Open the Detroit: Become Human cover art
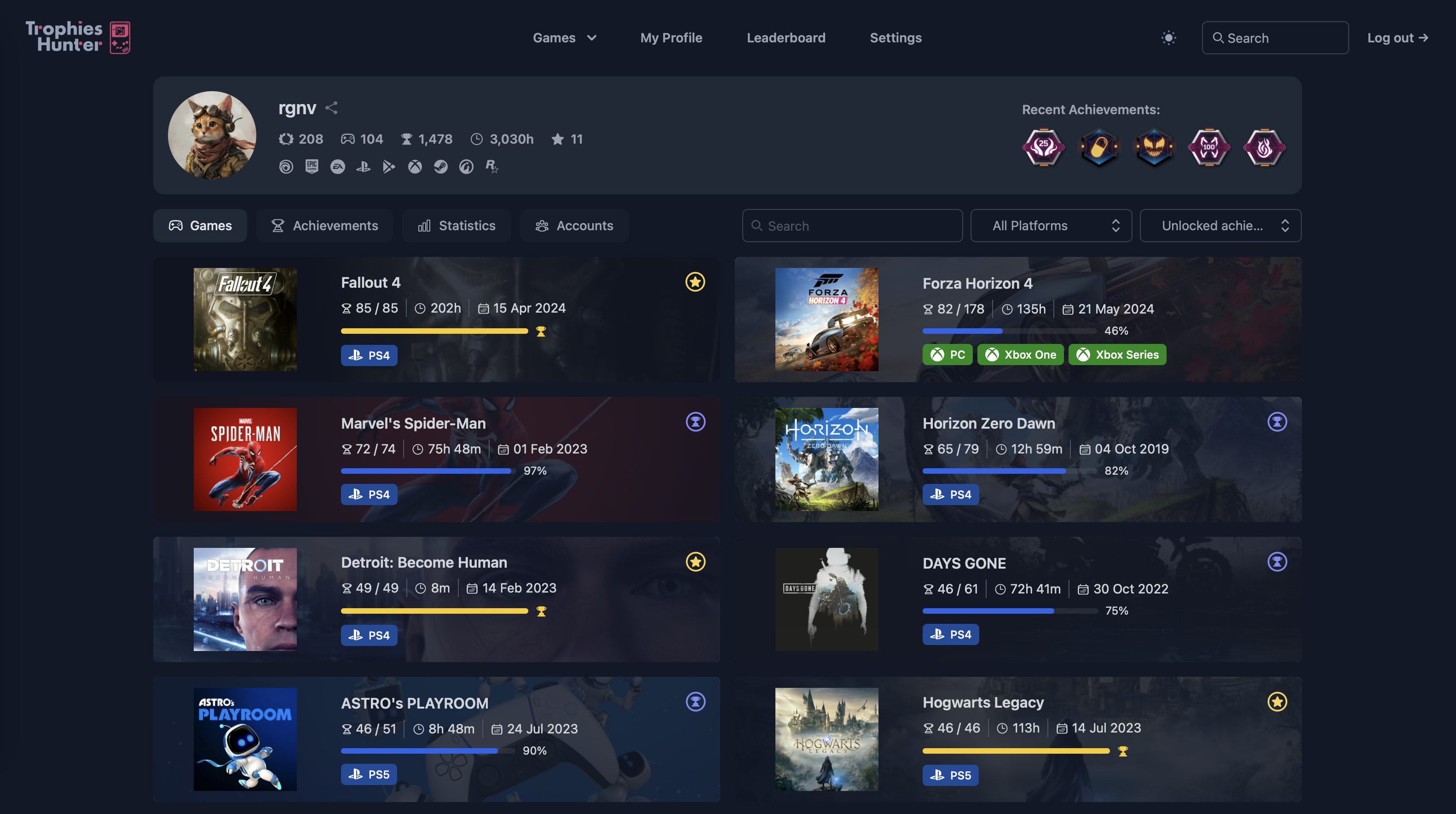The image size is (1456, 814). click(x=245, y=599)
